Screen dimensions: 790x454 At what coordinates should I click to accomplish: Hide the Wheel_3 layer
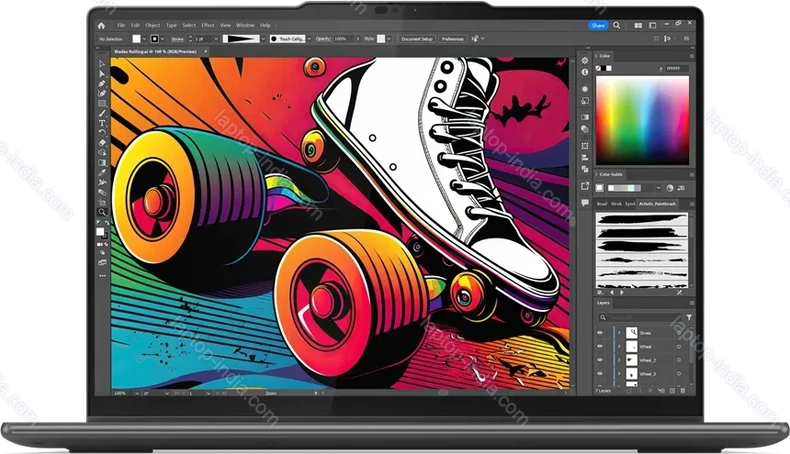(600, 374)
